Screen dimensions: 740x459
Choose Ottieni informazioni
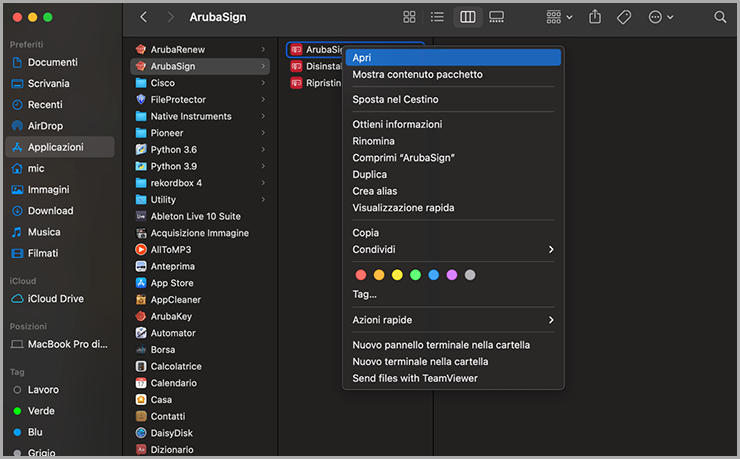click(x=453, y=125)
